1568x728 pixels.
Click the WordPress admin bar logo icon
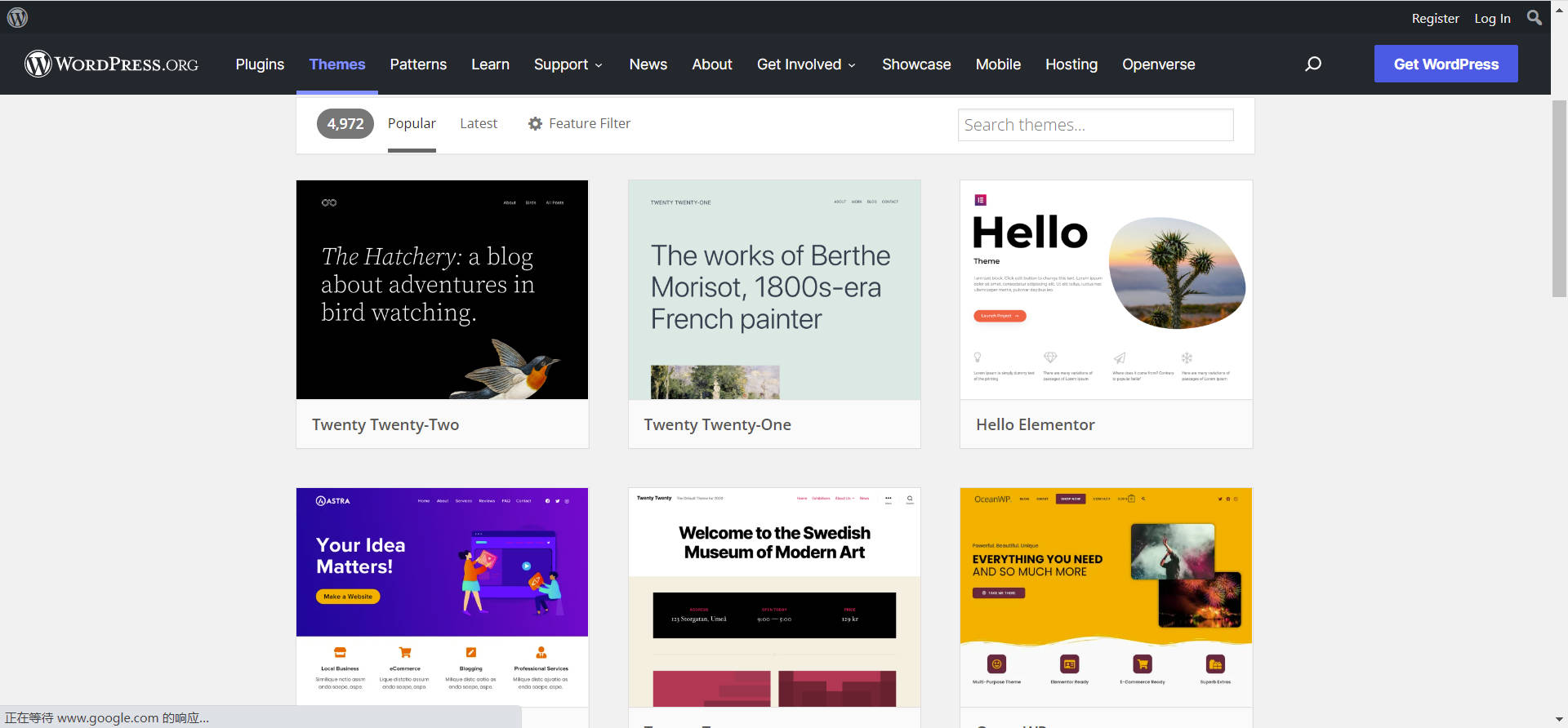pos(17,17)
